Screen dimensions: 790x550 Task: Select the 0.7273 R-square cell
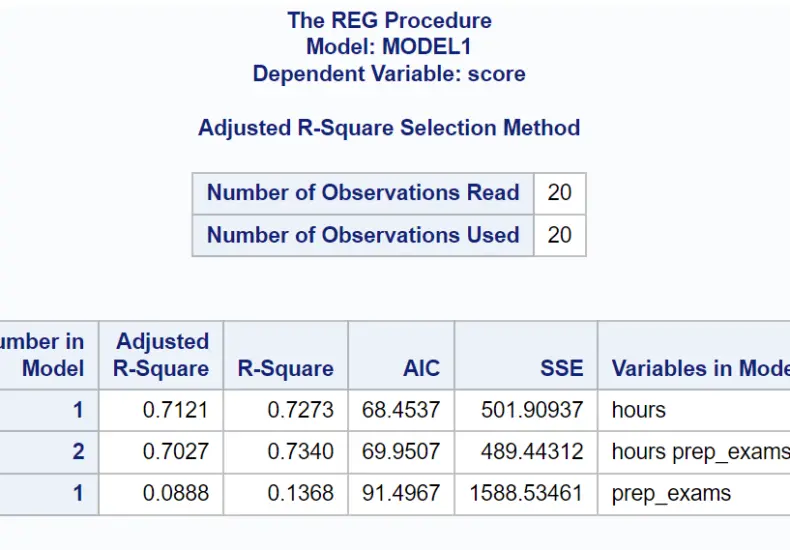click(x=285, y=410)
